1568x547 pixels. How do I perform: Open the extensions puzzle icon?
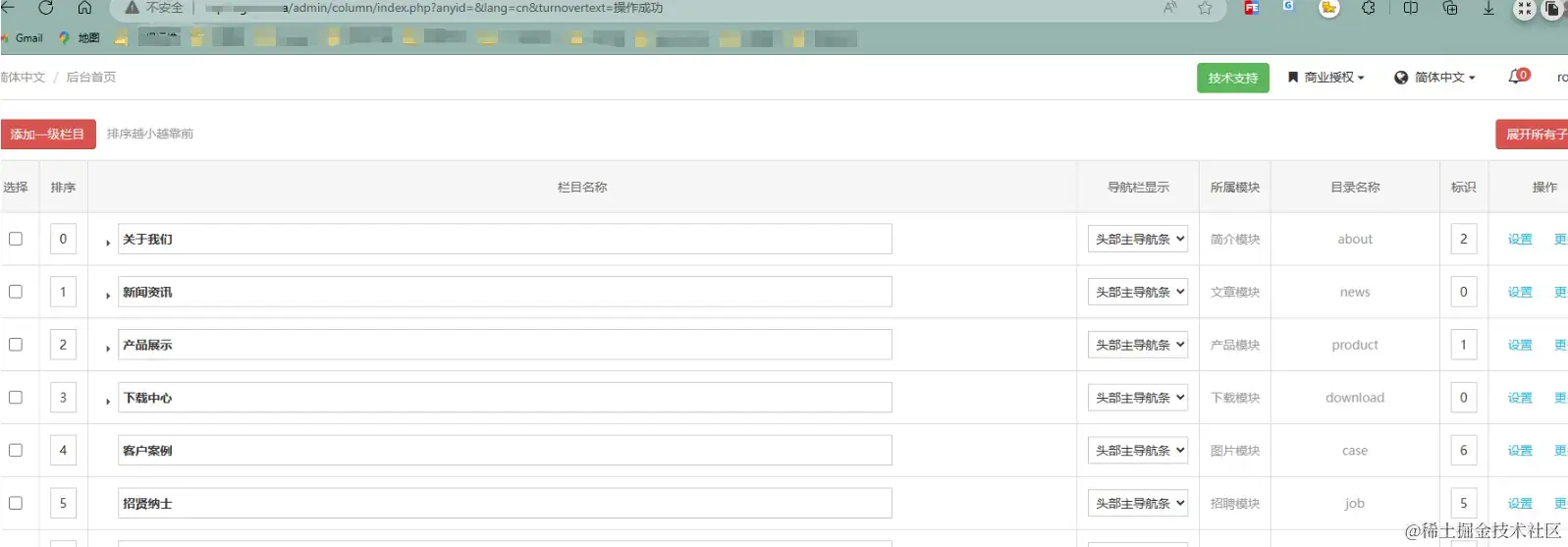pyautogui.click(x=1369, y=8)
